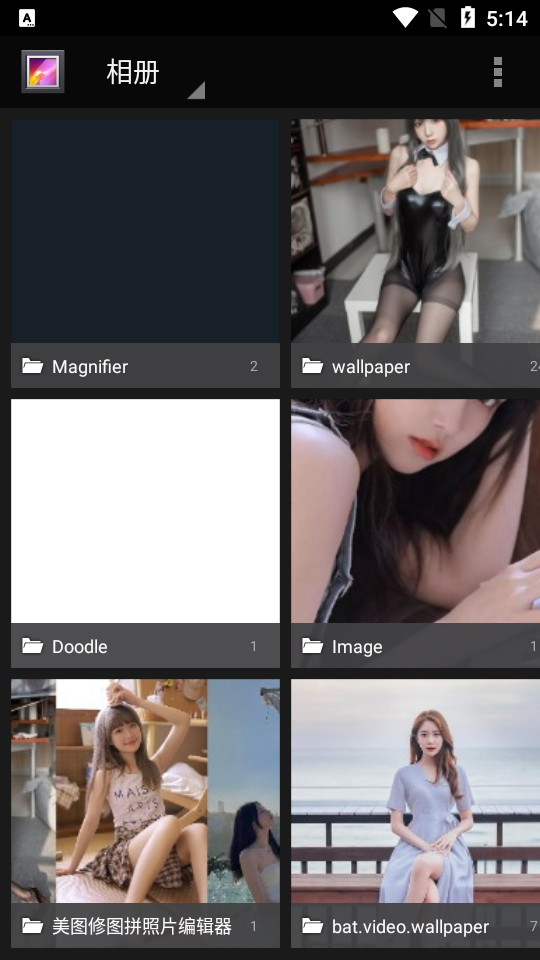540x960 pixels.
Task: Click the folder icon next to Image
Action: 312,646
